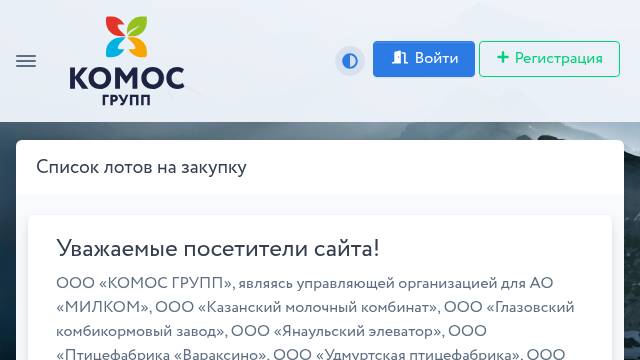Open the hamburger navigation menu

pyautogui.click(x=26, y=61)
